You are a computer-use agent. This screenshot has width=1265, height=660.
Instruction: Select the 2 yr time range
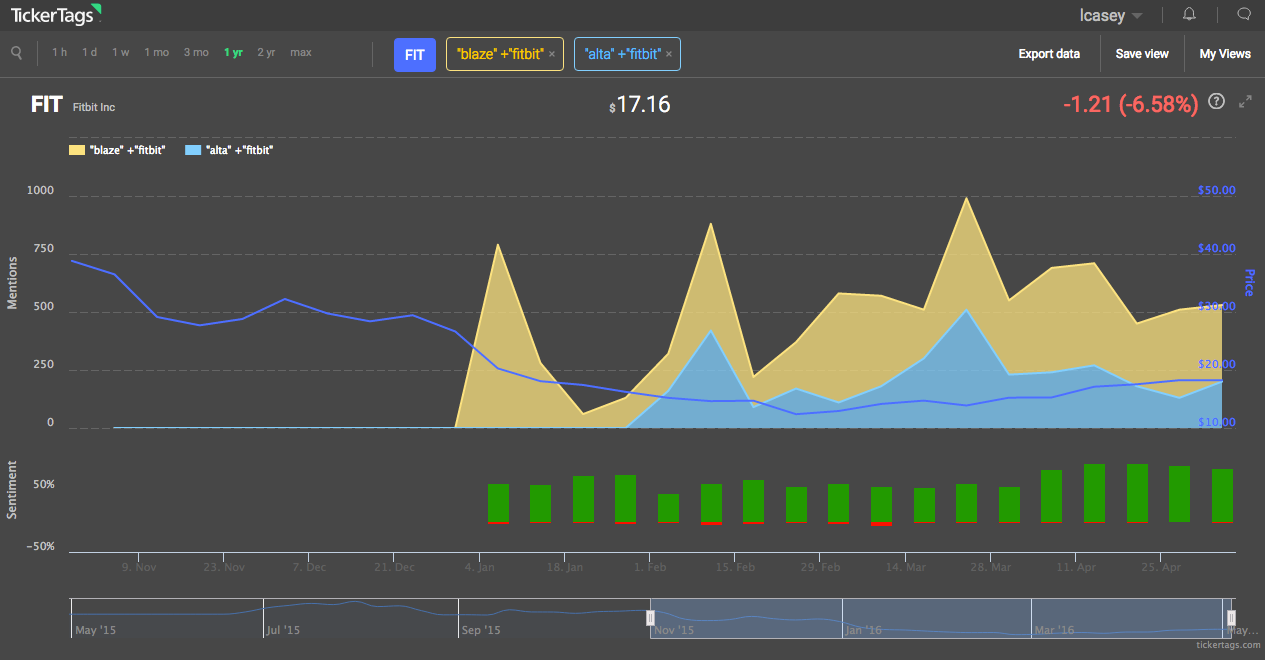coord(266,53)
